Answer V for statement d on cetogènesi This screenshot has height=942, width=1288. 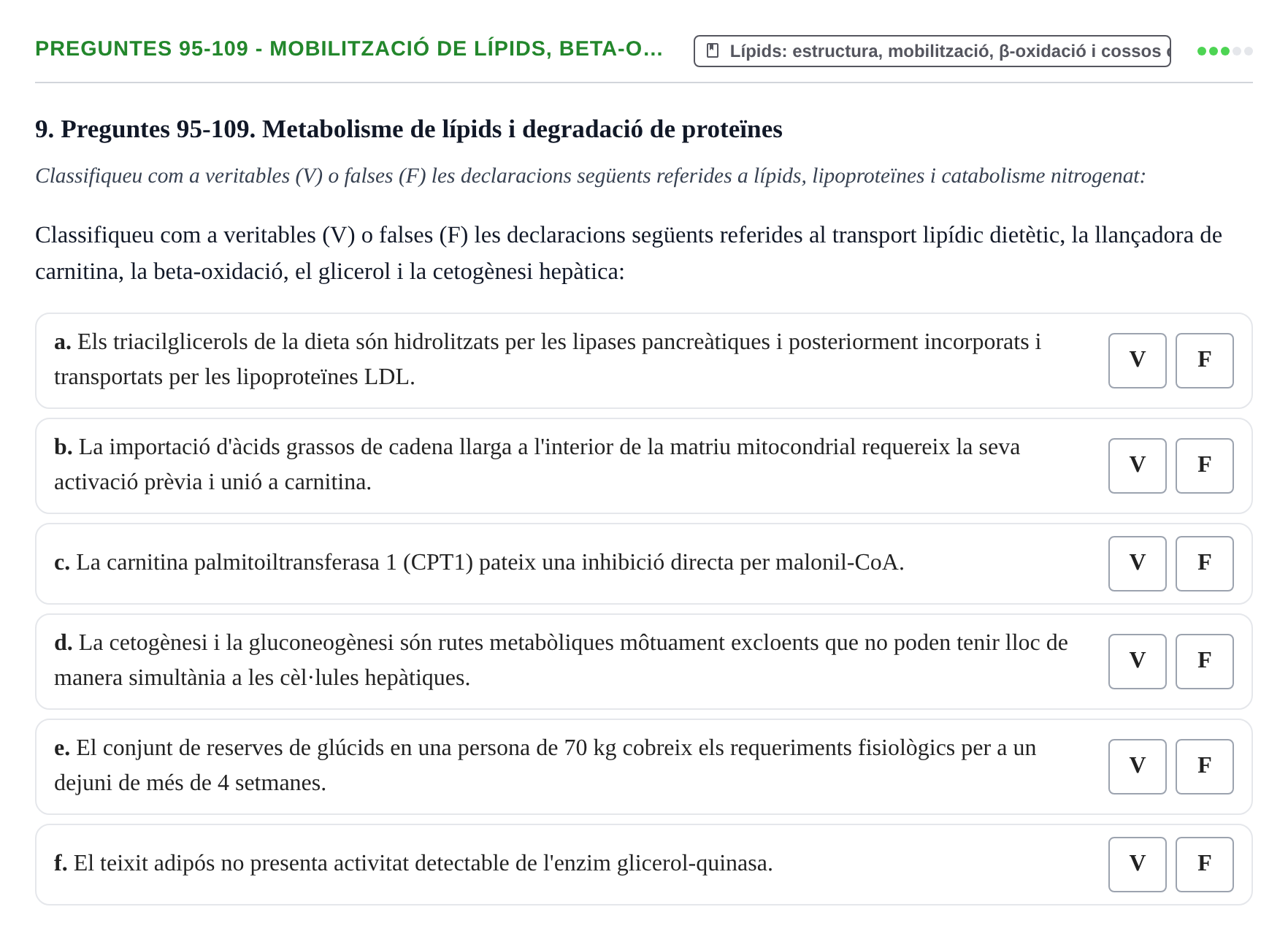[1137, 662]
